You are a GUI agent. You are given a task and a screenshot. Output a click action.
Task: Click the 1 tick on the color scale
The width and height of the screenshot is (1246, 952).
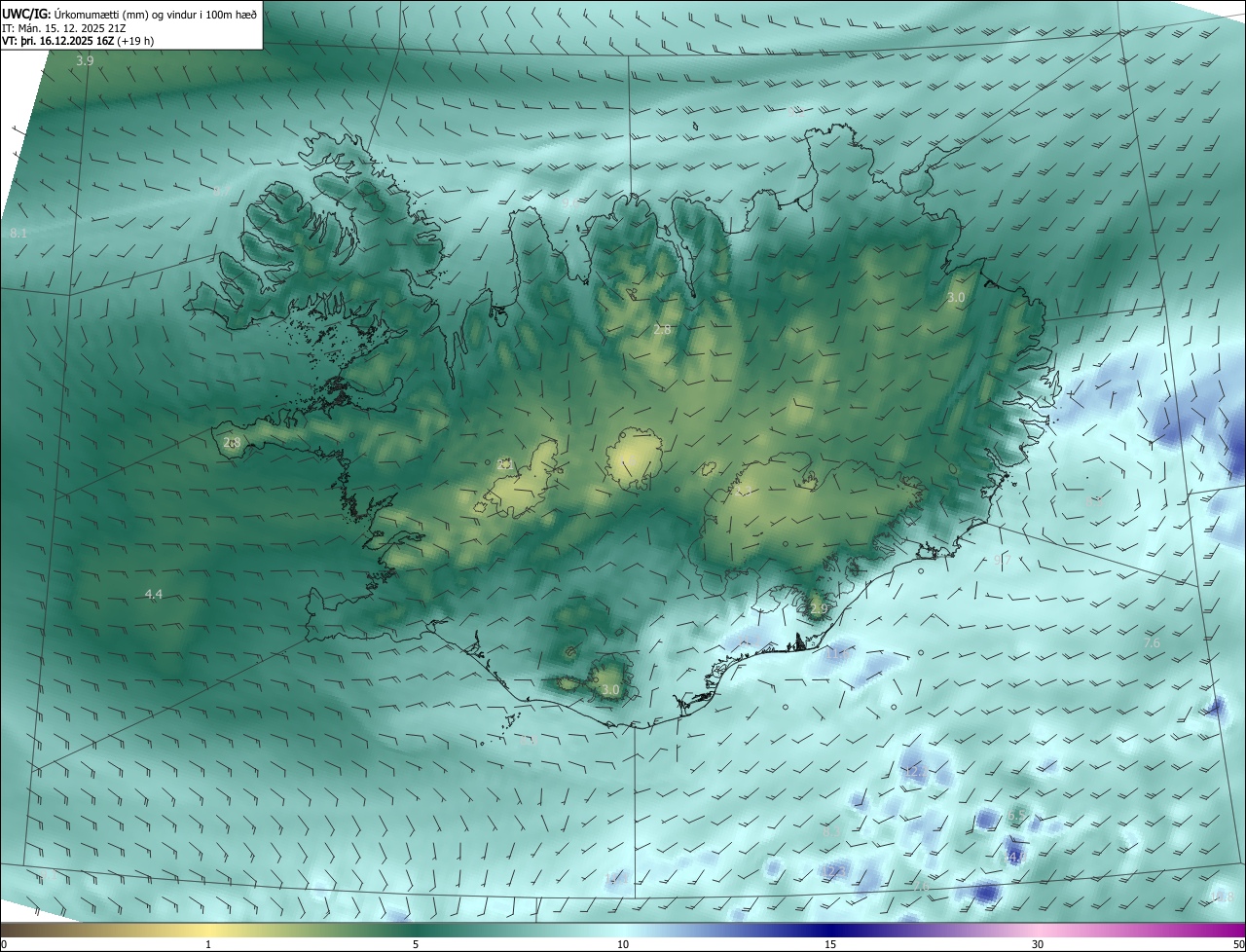point(208,944)
